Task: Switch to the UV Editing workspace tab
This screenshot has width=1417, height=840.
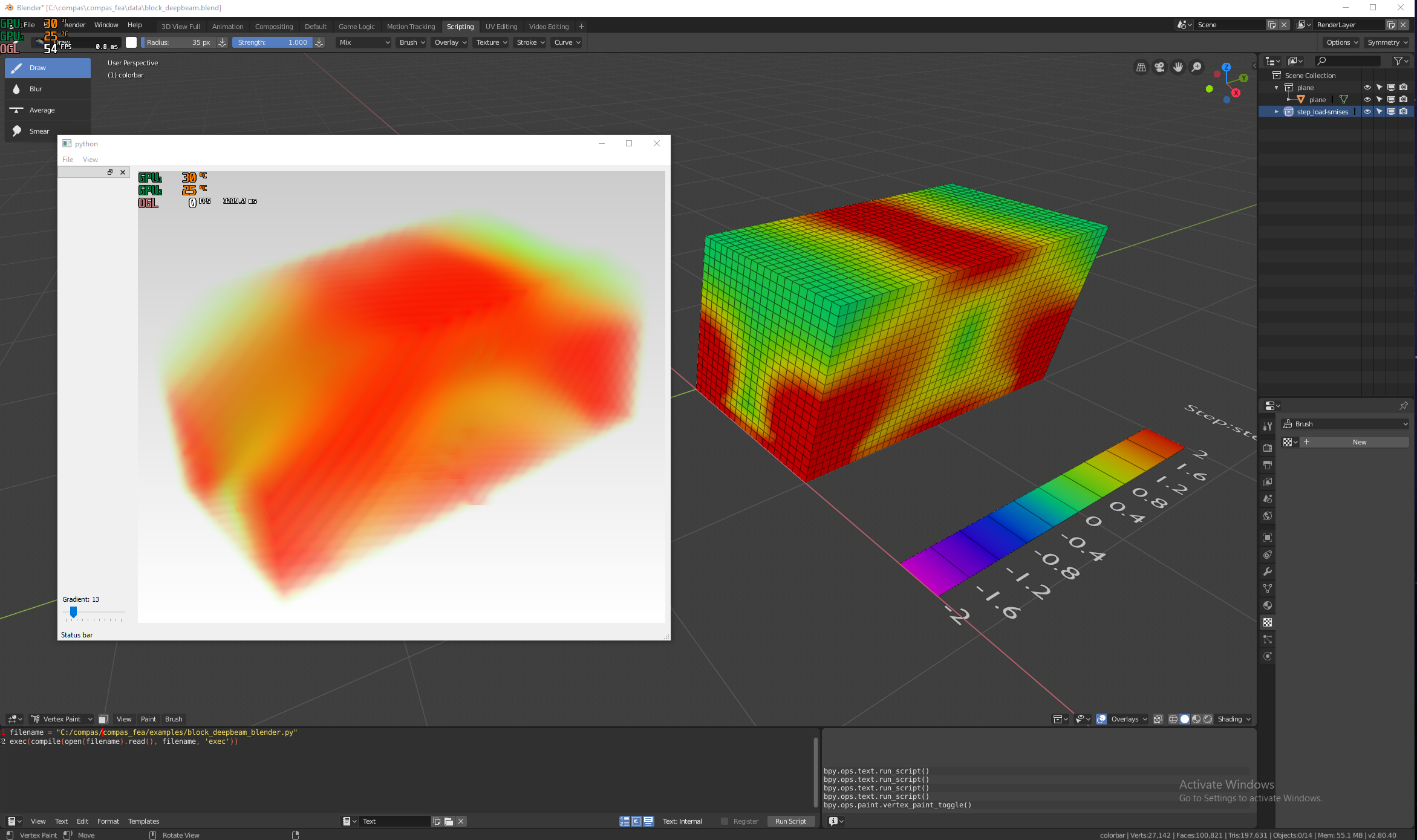Action: [501, 26]
